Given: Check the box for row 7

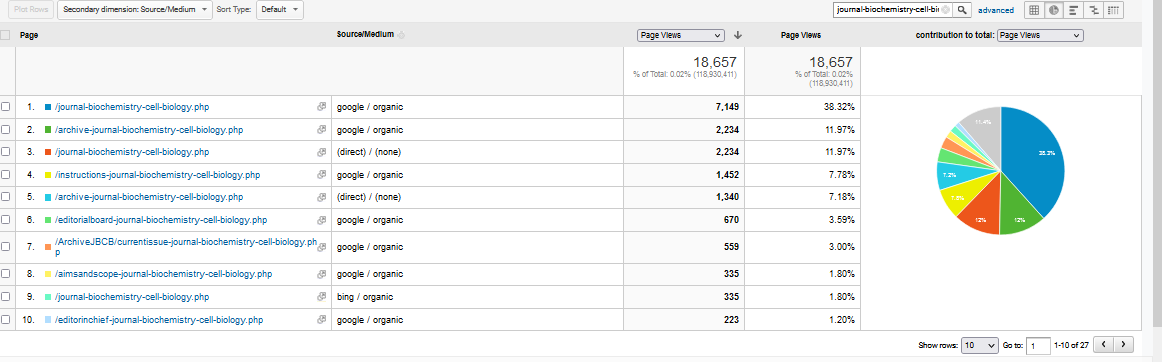Looking at the screenshot, I should pos(6,247).
